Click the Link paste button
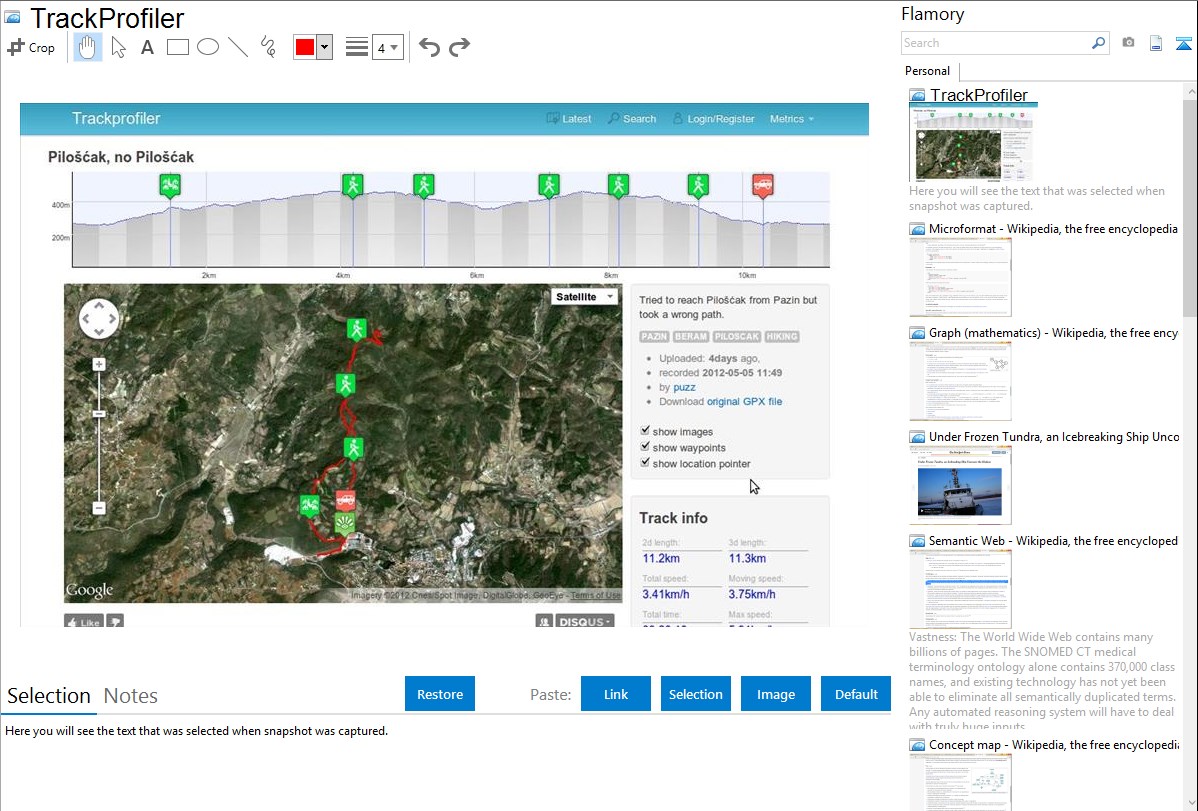 (616, 694)
